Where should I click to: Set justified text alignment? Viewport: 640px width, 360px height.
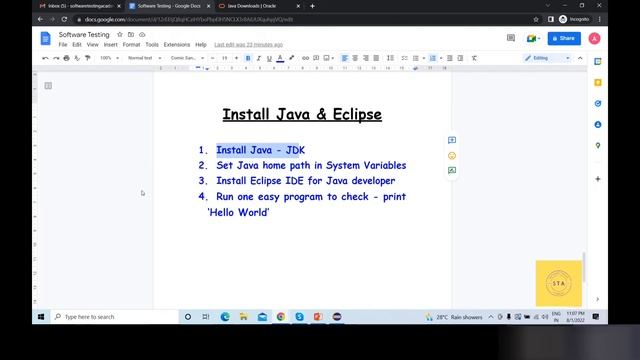[x=376, y=58]
